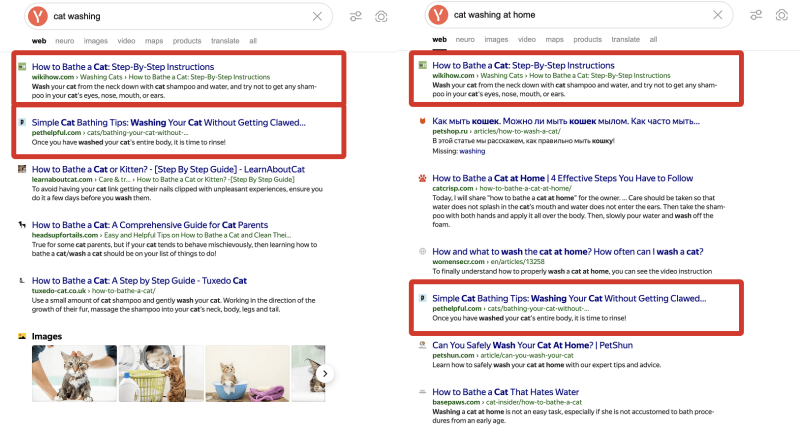This screenshot has height=434, width=800.
Task: Select 'video' tab in right panel
Action: click(x=527, y=39)
